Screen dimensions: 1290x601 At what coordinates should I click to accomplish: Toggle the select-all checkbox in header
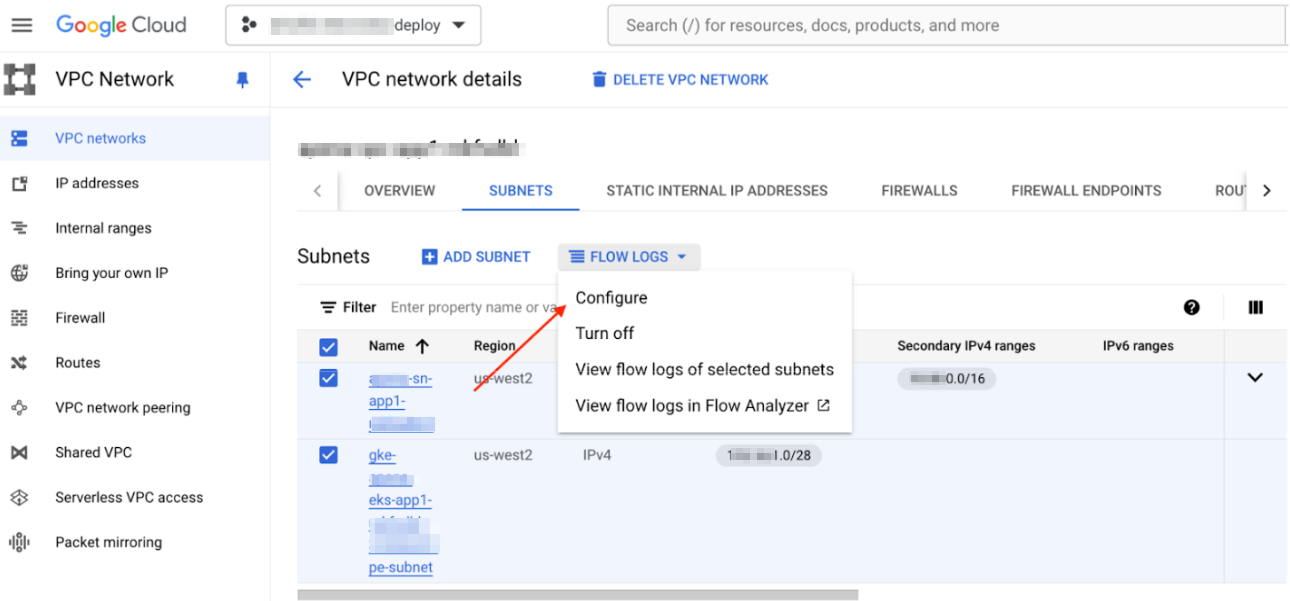(x=328, y=347)
